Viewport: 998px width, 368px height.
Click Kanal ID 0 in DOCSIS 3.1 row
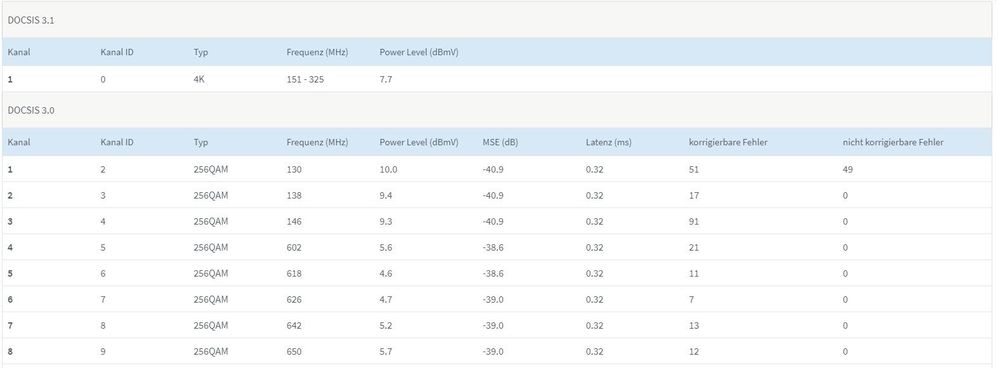pyautogui.click(x=103, y=80)
